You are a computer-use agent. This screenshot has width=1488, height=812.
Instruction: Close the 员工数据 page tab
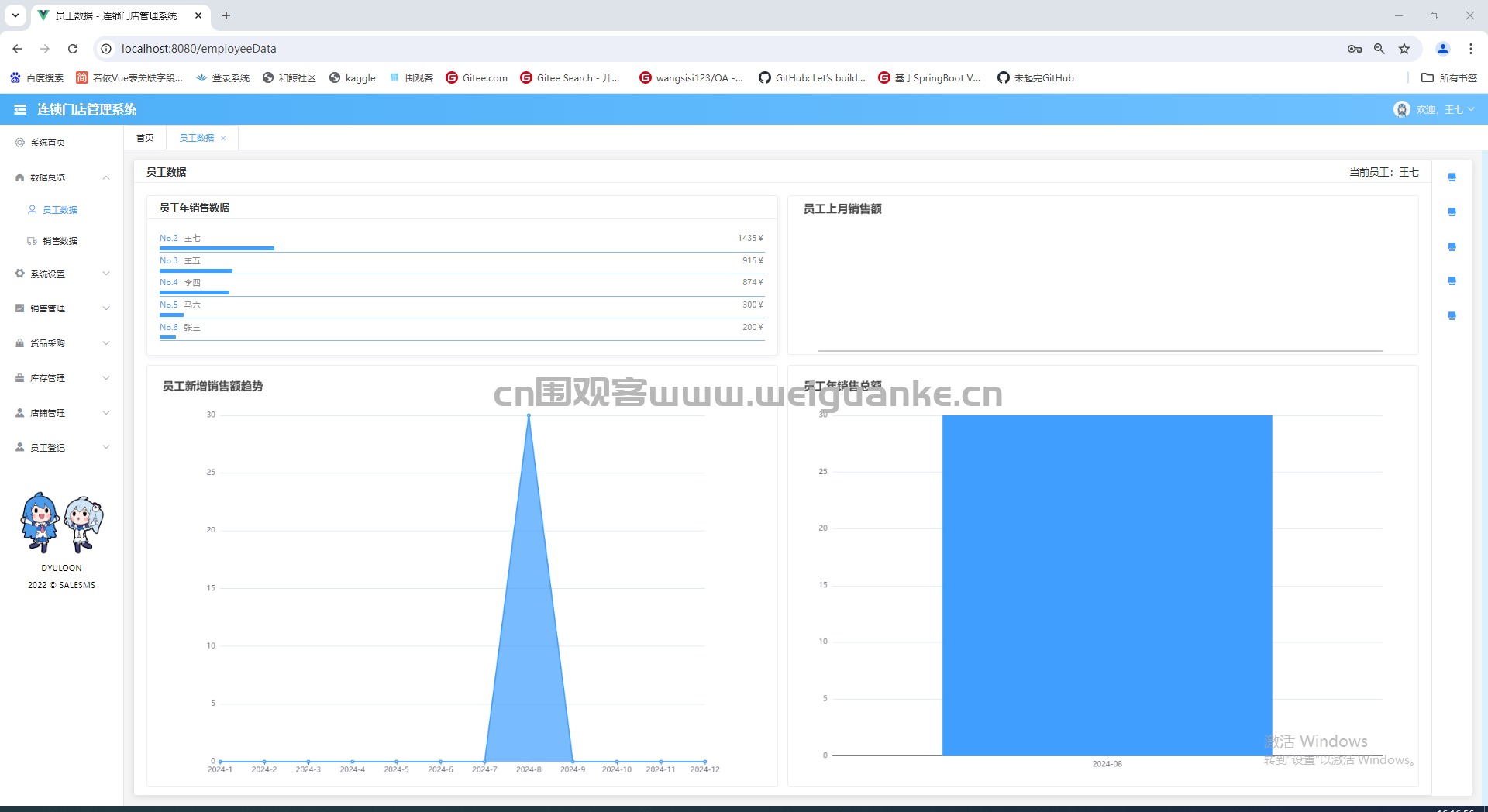click(x=223, y=139)
